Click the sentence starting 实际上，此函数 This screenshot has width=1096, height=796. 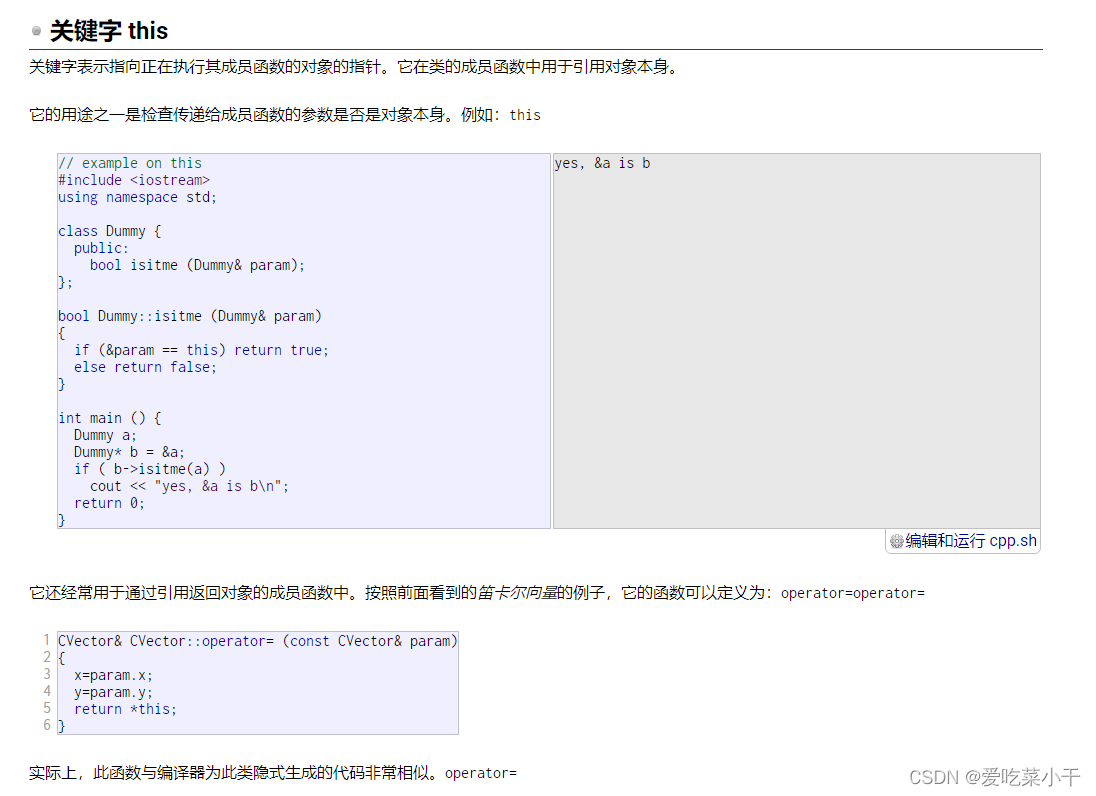pyautogui.click(x=273, y=773)
